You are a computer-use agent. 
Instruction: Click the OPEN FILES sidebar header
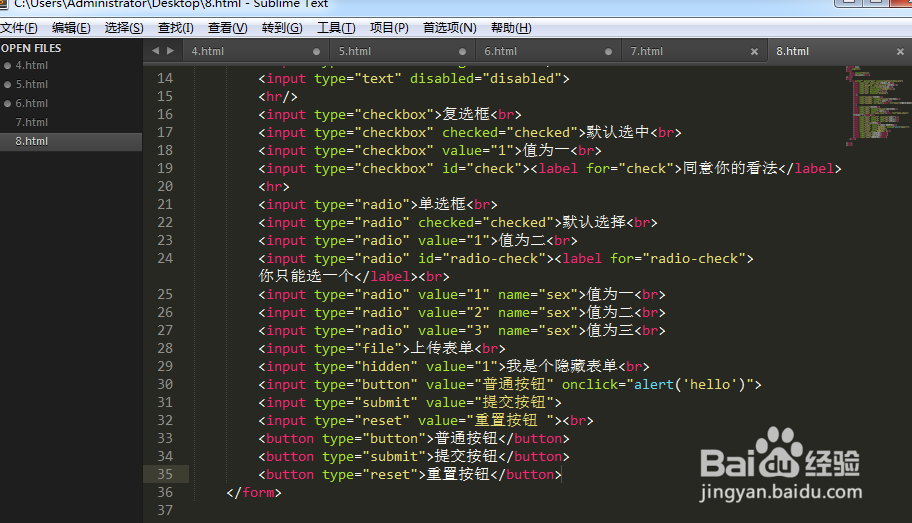point(31,48)
